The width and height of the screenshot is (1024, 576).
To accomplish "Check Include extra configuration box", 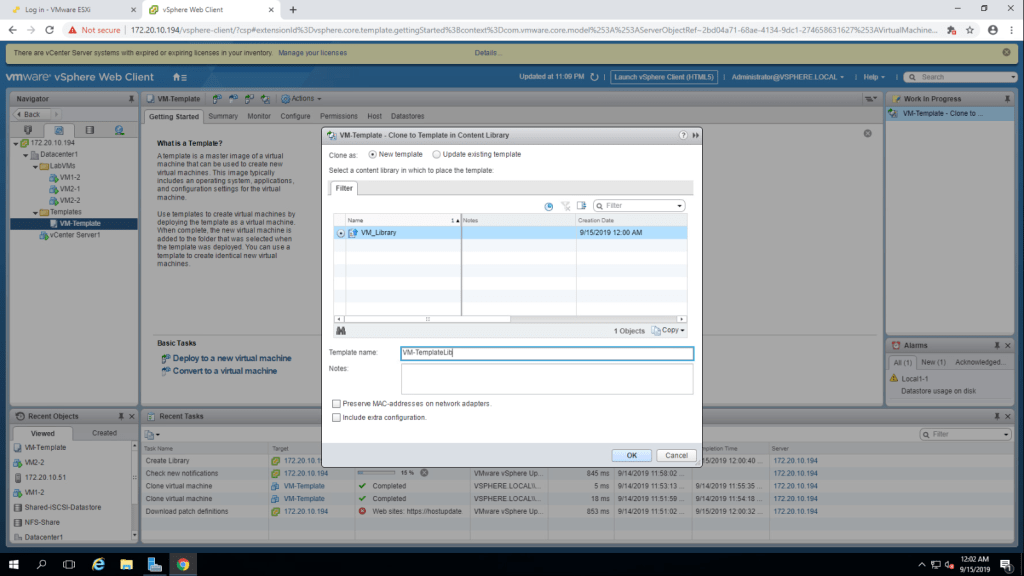I will [336, 417].
